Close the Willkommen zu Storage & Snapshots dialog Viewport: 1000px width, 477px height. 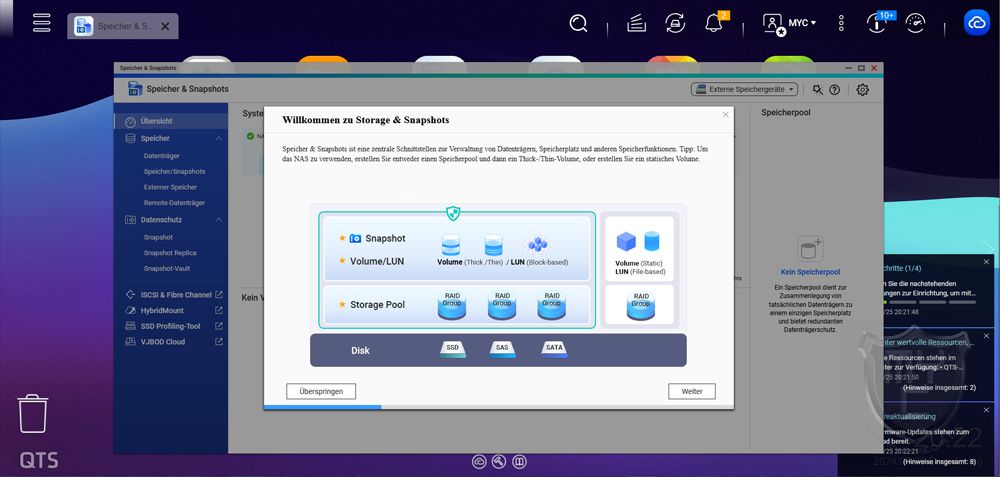point(725,115)
